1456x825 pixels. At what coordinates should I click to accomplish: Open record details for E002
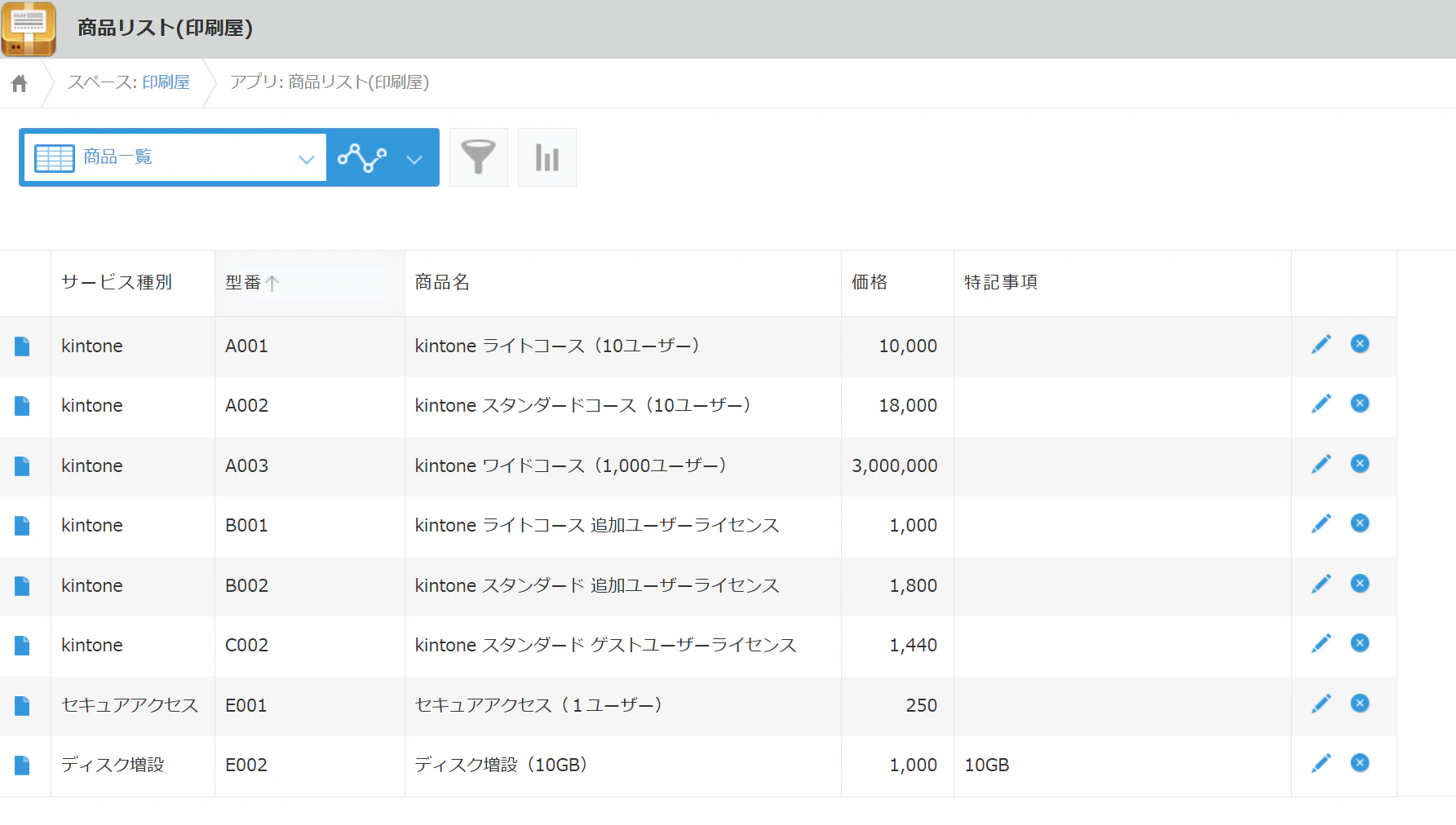point(22,765)
